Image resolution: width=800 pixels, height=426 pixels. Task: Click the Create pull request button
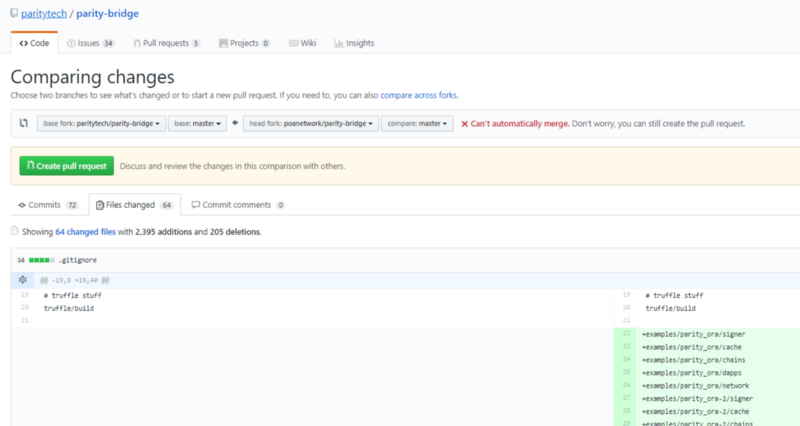[66, 166]
